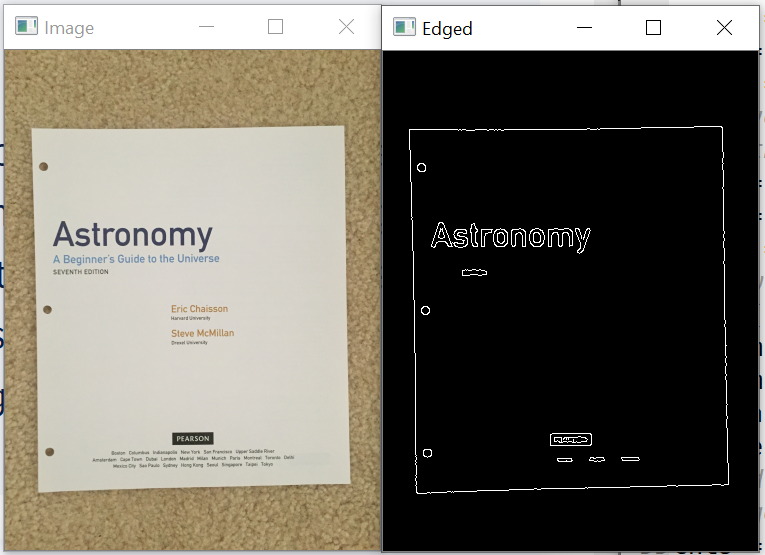Viewport: 765px width, 555px height.
Task: Maximize the Edged window
Action: pyautogui.click(x=653, y=28)
